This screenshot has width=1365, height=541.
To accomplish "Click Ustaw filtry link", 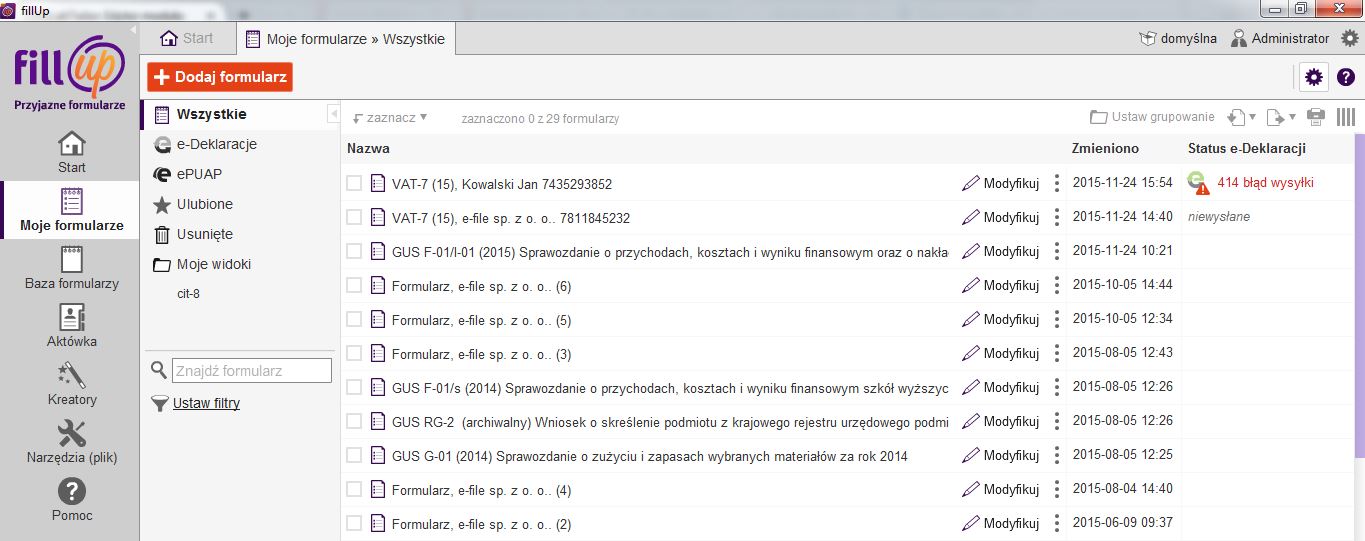I will pos(206,403).
